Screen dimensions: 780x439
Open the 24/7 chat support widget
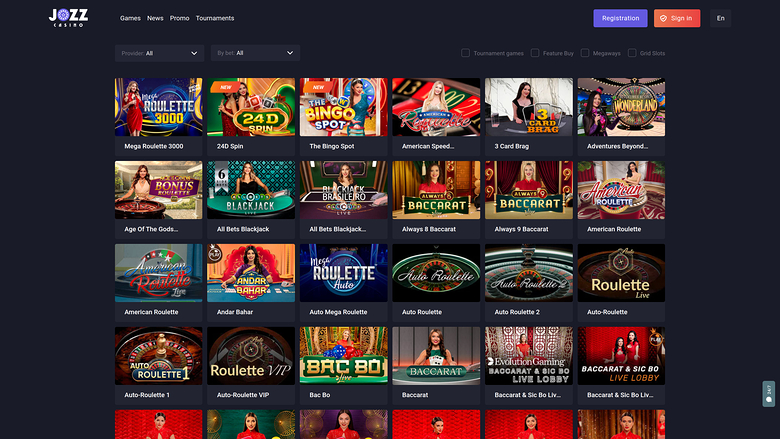tap(769, 394)
